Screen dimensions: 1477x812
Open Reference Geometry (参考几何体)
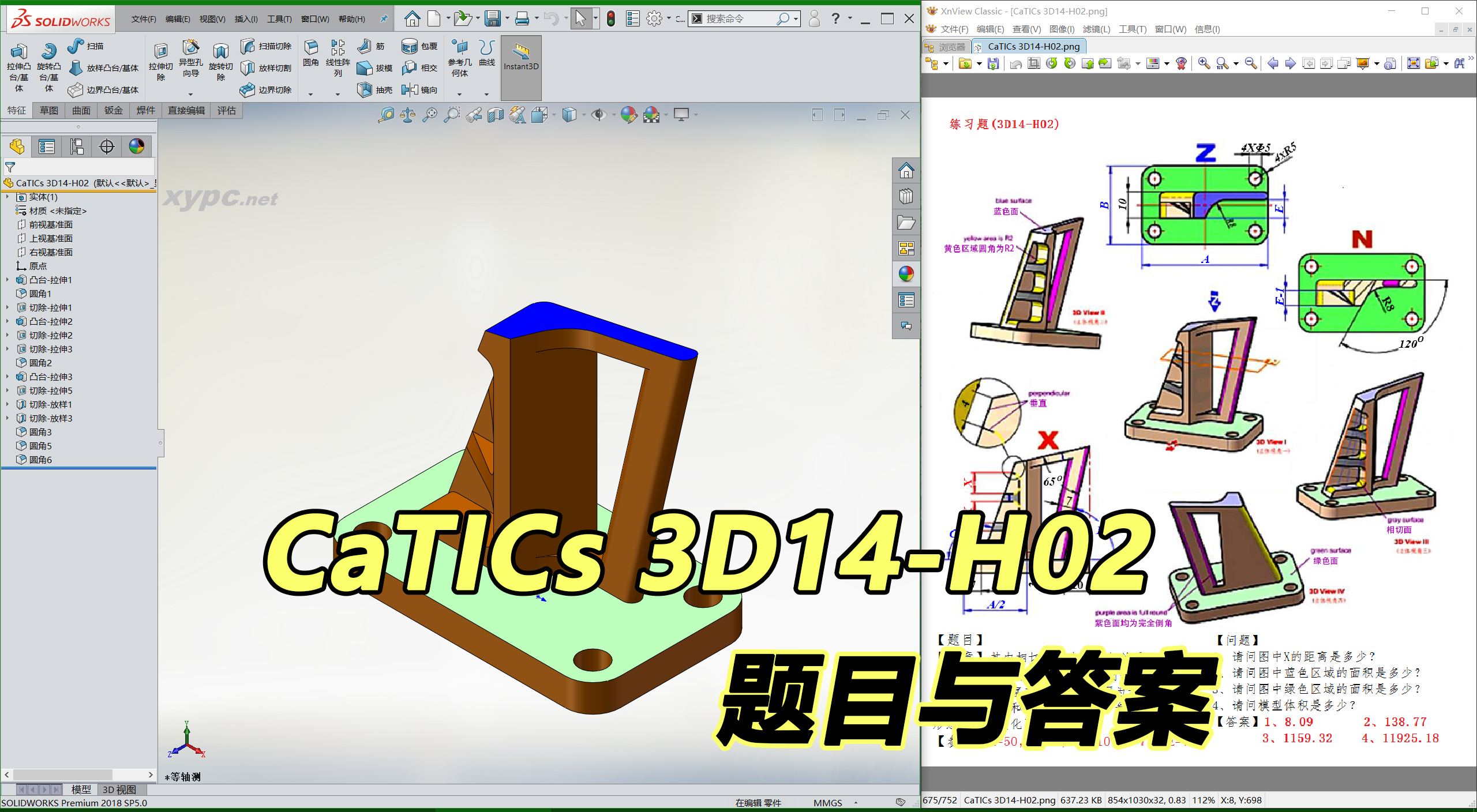click(460, 58)
